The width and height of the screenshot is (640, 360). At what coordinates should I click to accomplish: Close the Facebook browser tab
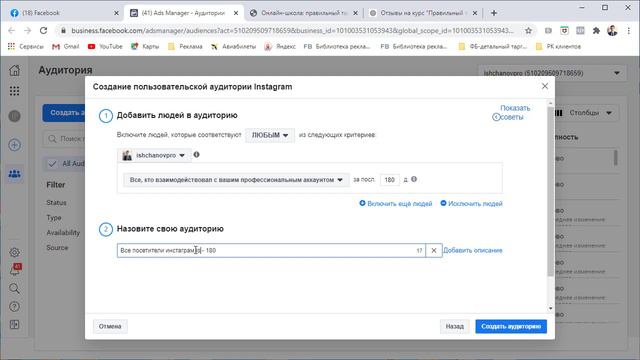(x=116, y=13)
